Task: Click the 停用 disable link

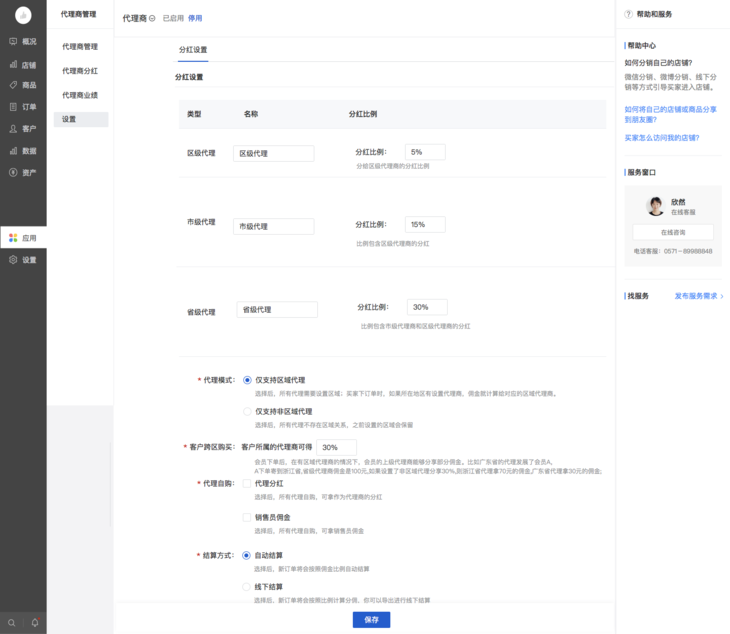Action: (x=195, y=18)
